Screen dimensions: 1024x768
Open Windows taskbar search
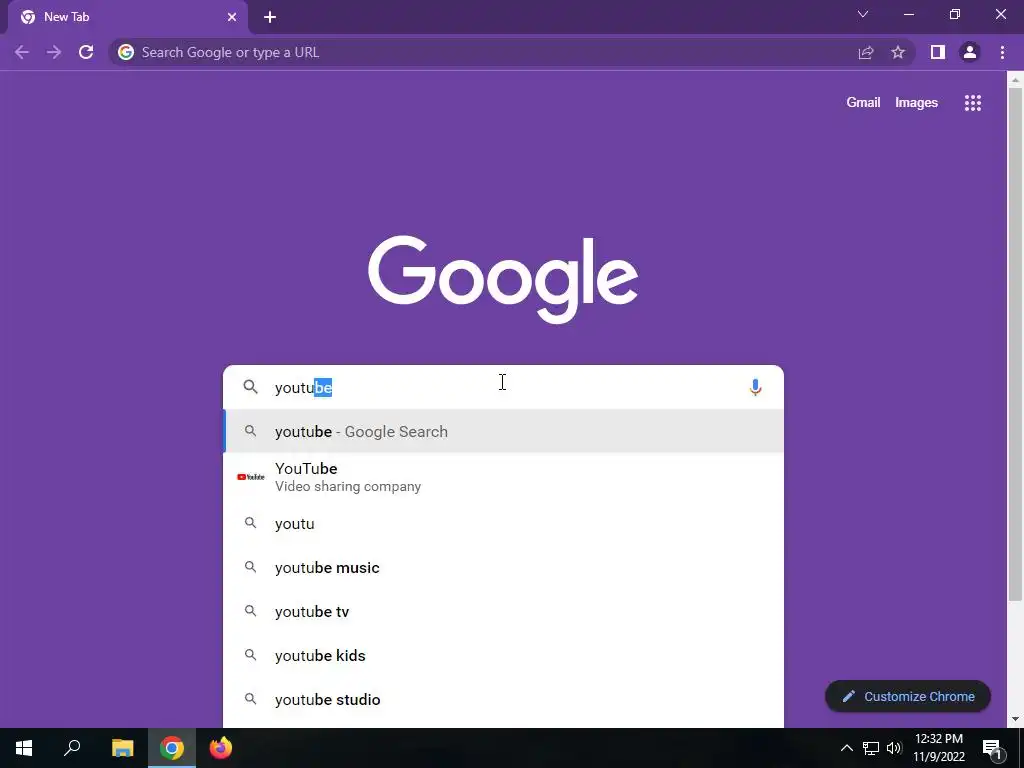[x=72, y=748]
